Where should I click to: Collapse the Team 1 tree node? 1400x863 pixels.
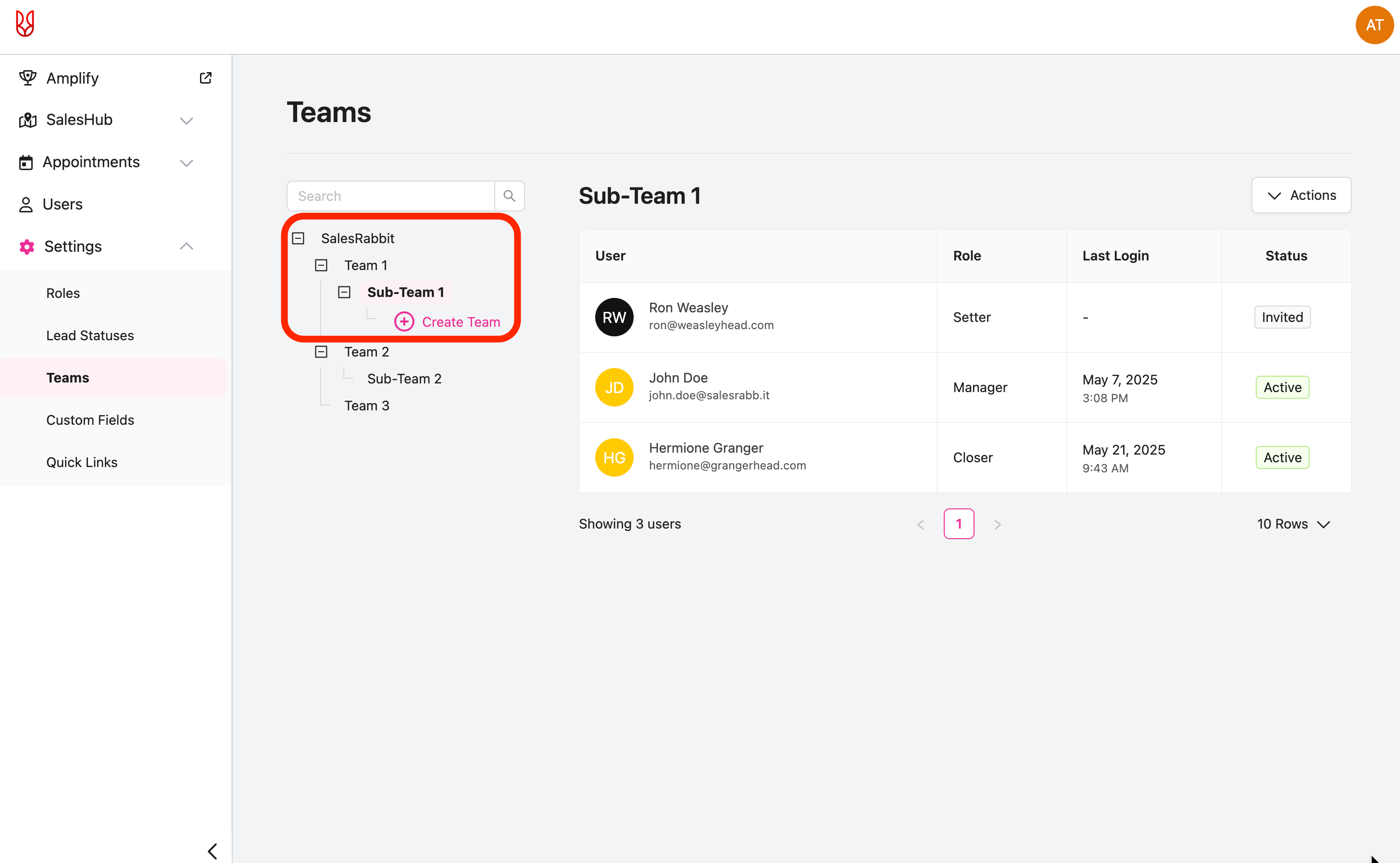click(x=322, y=265)
